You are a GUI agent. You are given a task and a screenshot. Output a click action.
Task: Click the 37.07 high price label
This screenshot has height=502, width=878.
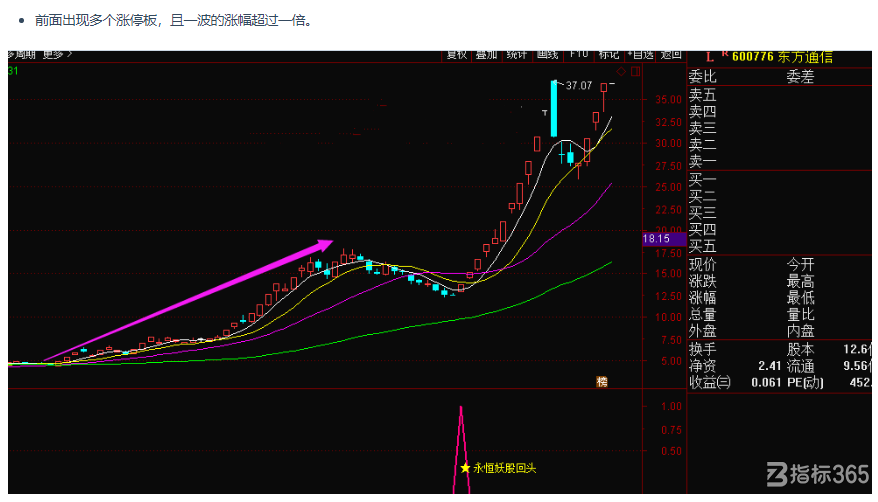(x=578, y=86)
